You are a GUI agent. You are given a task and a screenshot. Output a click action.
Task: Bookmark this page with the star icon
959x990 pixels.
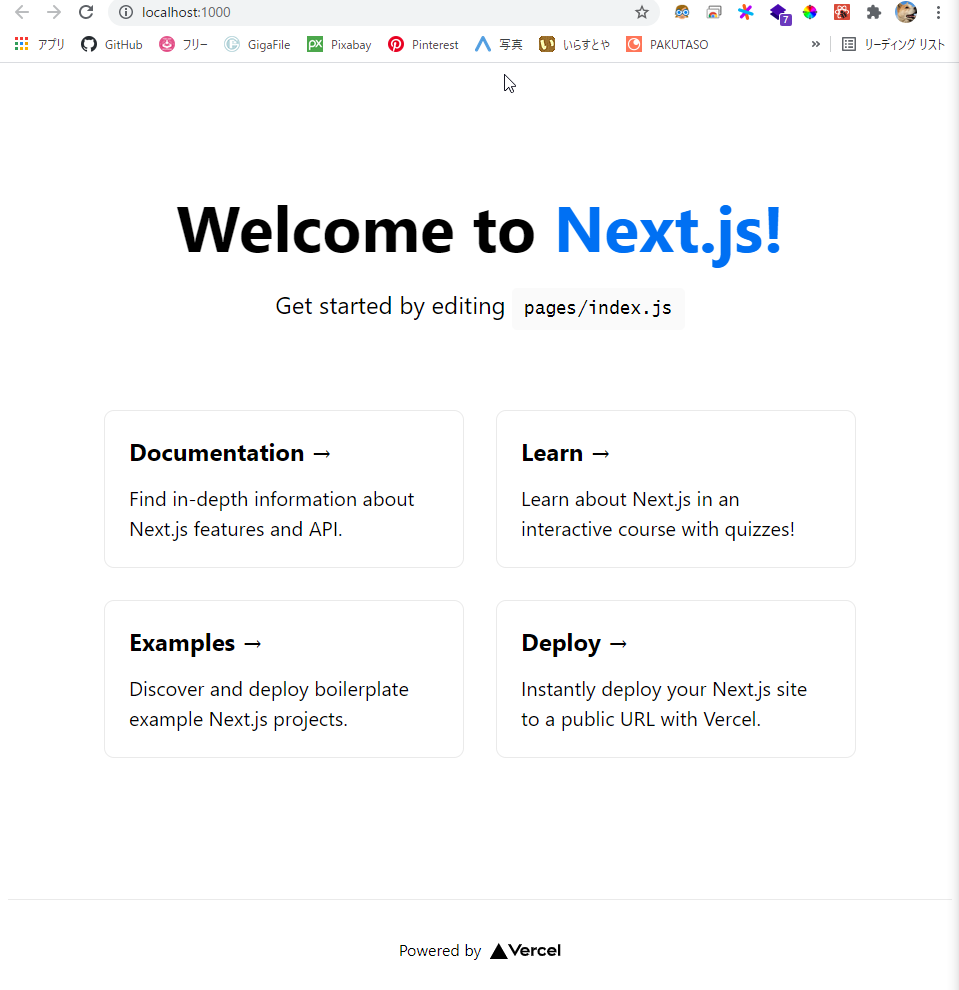641,12
